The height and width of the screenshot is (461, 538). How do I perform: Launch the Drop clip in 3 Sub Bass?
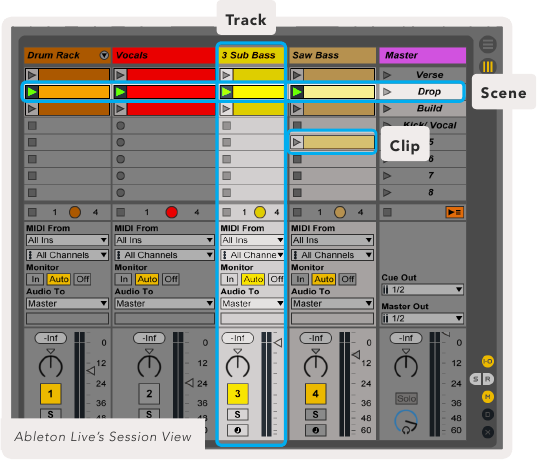(x=226, y=92)
